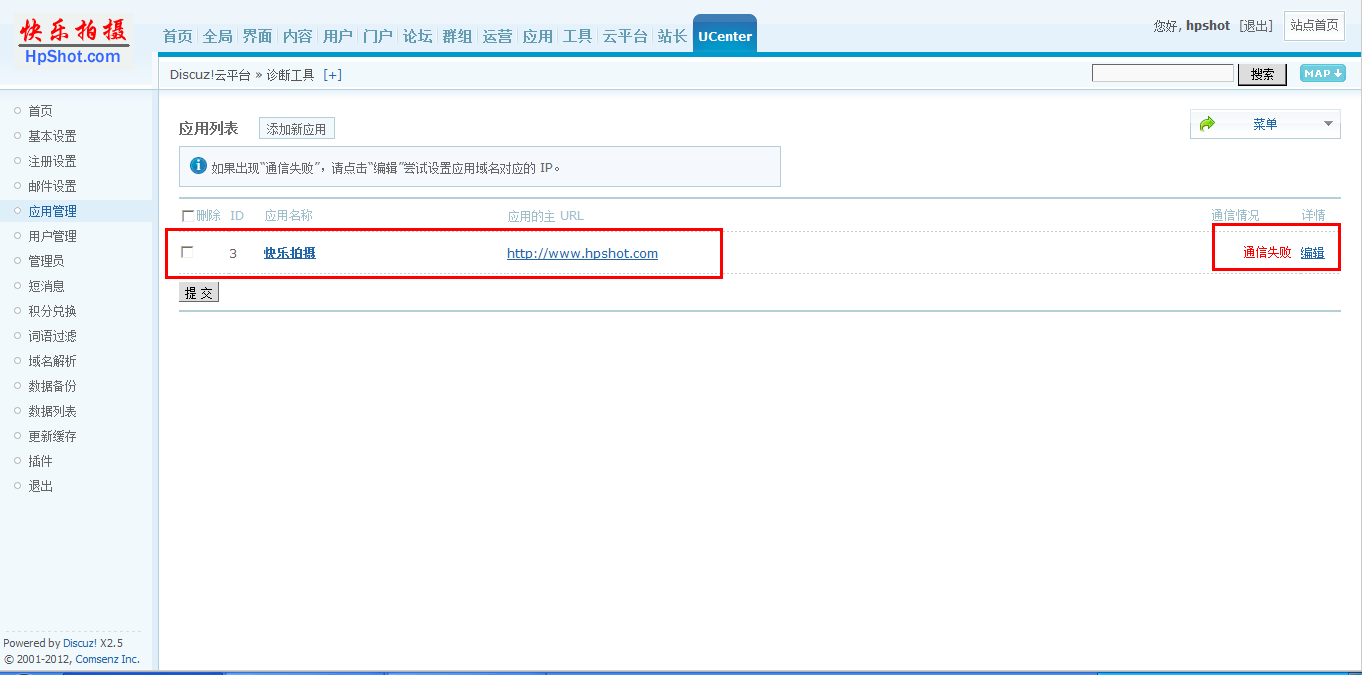The image size is (1362, 675).
Task: Click the Discuz!云平台 breadcrumb text
Action: click(210, 75)
